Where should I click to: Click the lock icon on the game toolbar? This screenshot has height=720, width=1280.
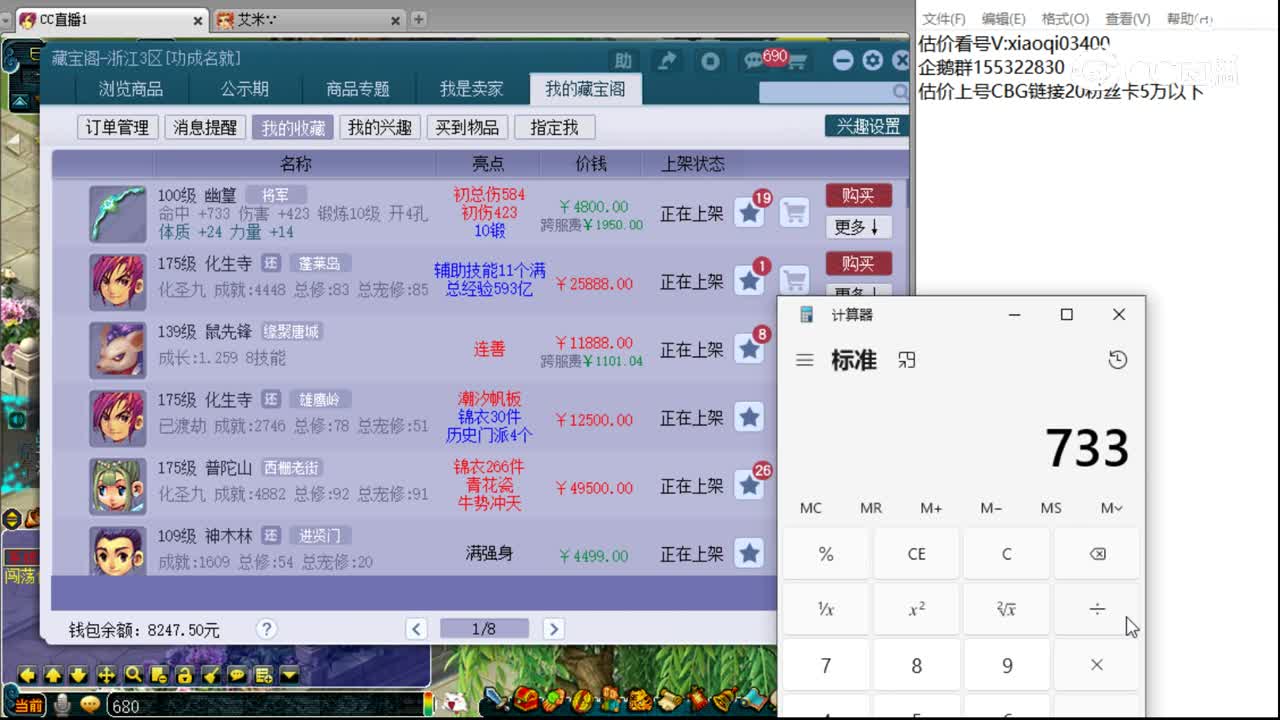(185, 675)
